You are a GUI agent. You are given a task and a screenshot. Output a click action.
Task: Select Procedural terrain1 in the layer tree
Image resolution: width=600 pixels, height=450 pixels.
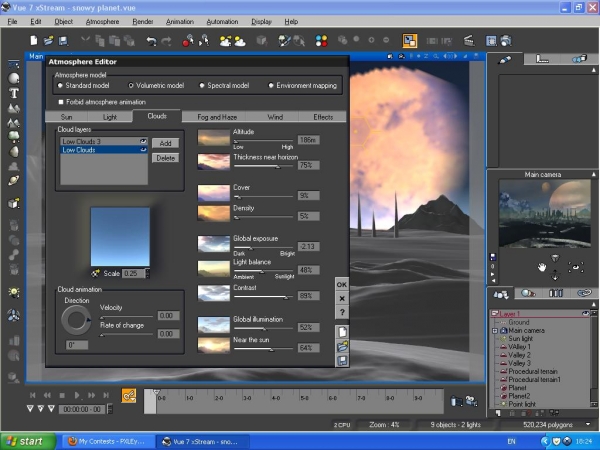pyautogui.click(x=534, y=379)
